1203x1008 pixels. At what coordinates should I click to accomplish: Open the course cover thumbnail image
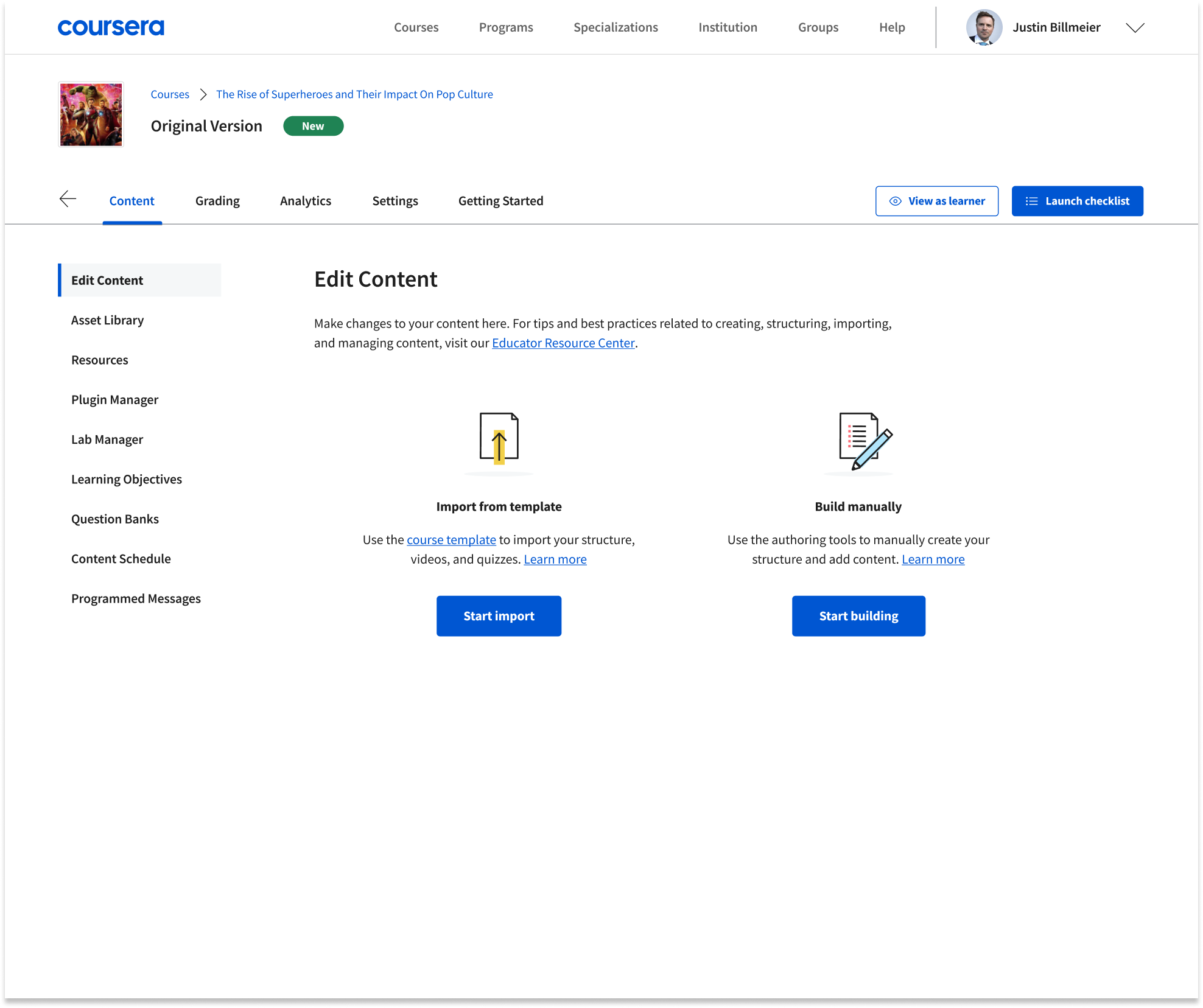(x=91, y=114)
